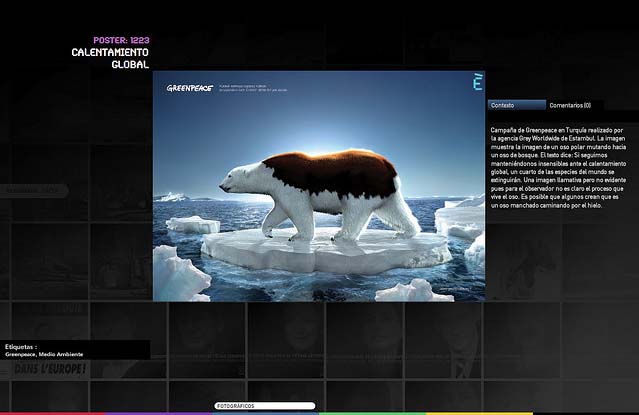Click the cyan icon at poster's top-right corner
Viewport: 639px width, 415px height.
tap(477, 81)
